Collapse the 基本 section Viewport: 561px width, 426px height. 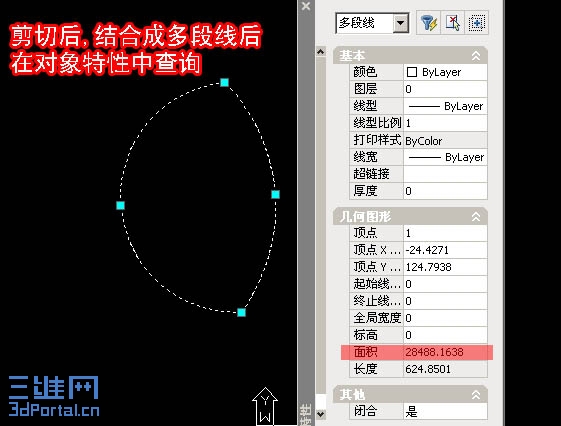click(476, 56)
